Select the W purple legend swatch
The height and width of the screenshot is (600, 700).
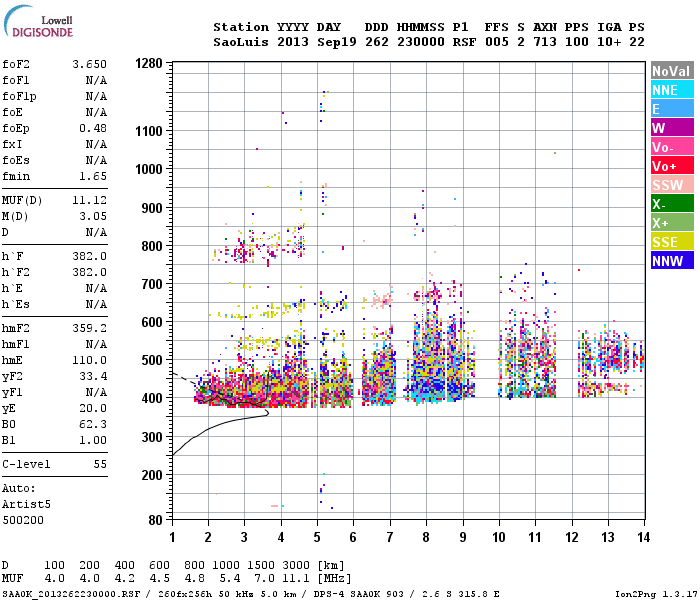(672, 128)
